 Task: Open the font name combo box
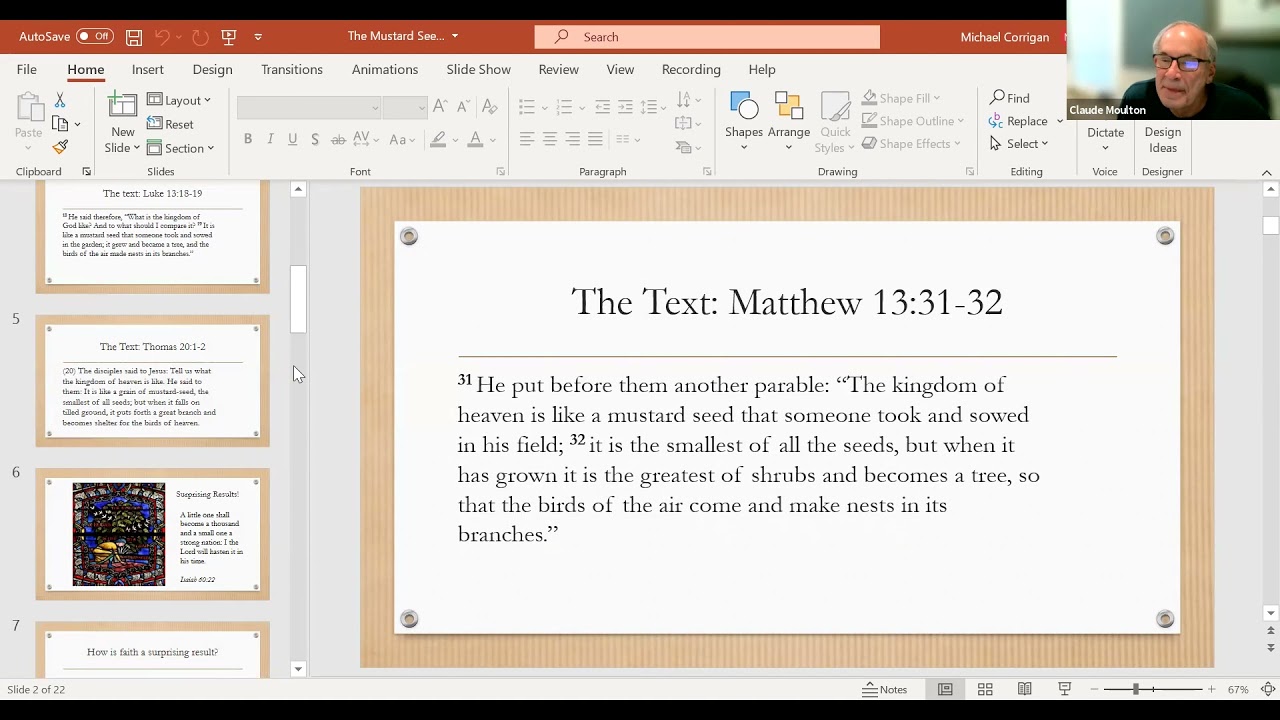tap(308, 107)
